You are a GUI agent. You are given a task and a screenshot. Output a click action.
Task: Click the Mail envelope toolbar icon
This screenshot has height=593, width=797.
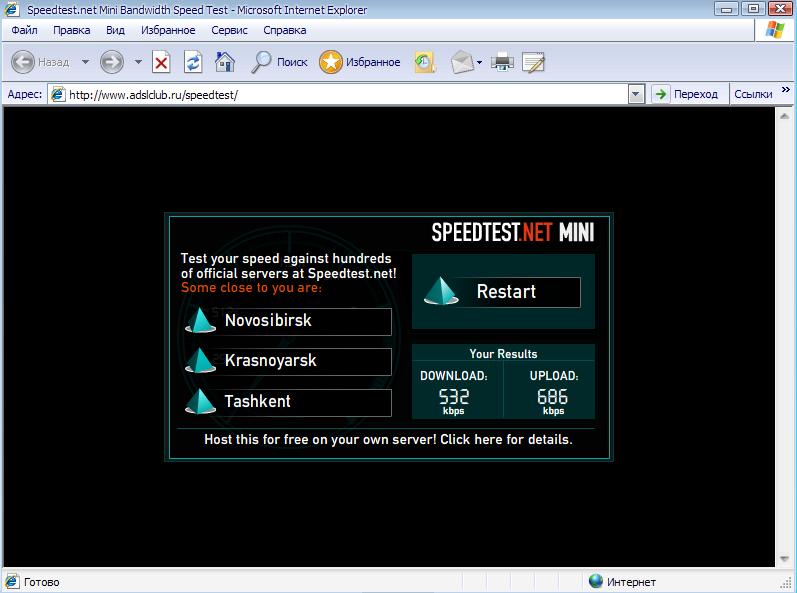pyautogui.click(x=461, y=62)
